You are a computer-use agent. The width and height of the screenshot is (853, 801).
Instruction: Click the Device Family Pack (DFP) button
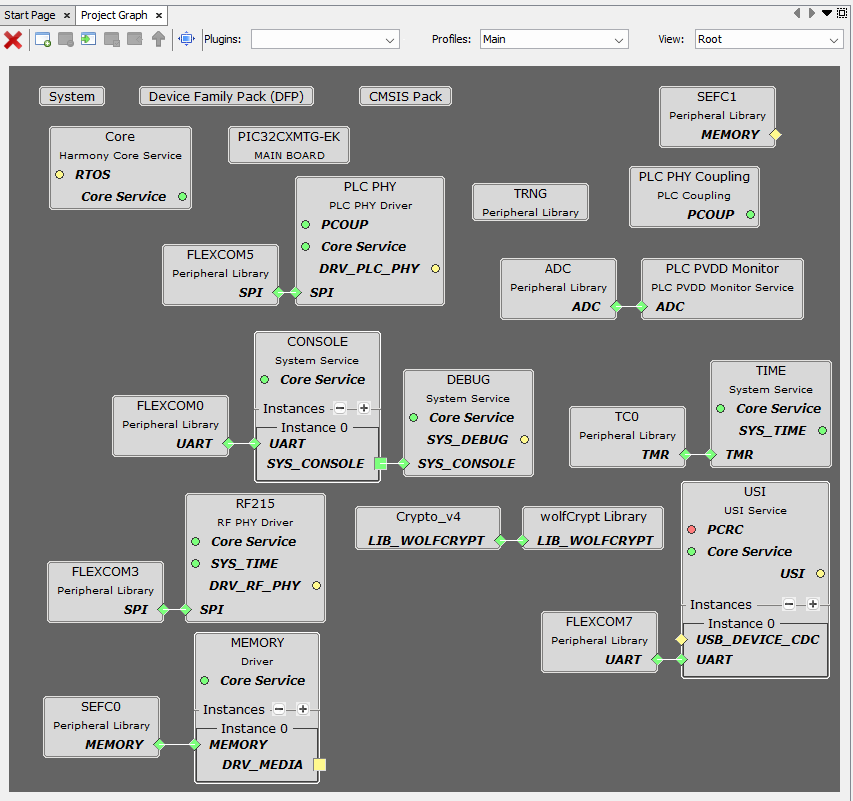[227, 97]
